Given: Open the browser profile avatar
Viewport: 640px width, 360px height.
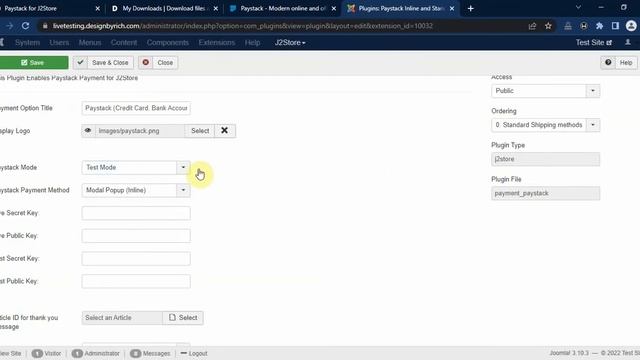Looking at the screenshot, I should [631, 26].
